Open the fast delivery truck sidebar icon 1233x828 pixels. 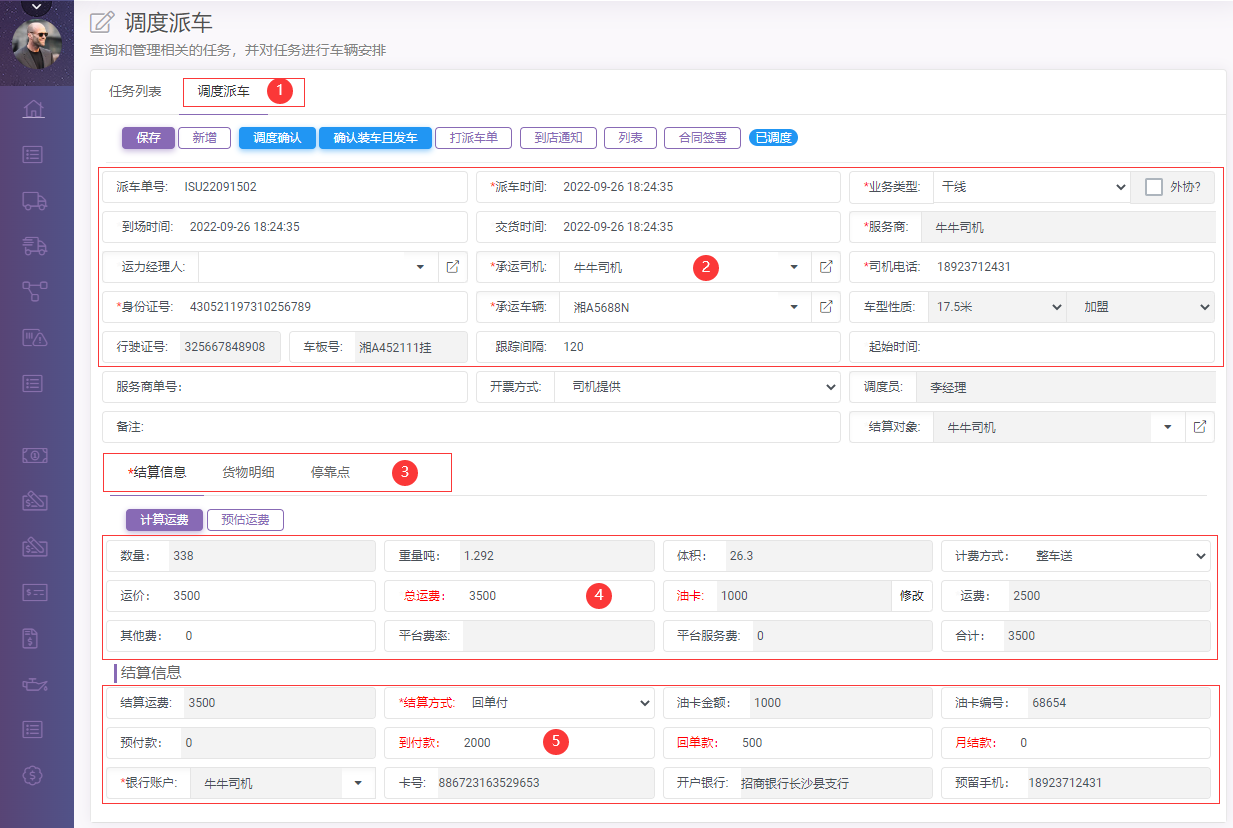35,246
